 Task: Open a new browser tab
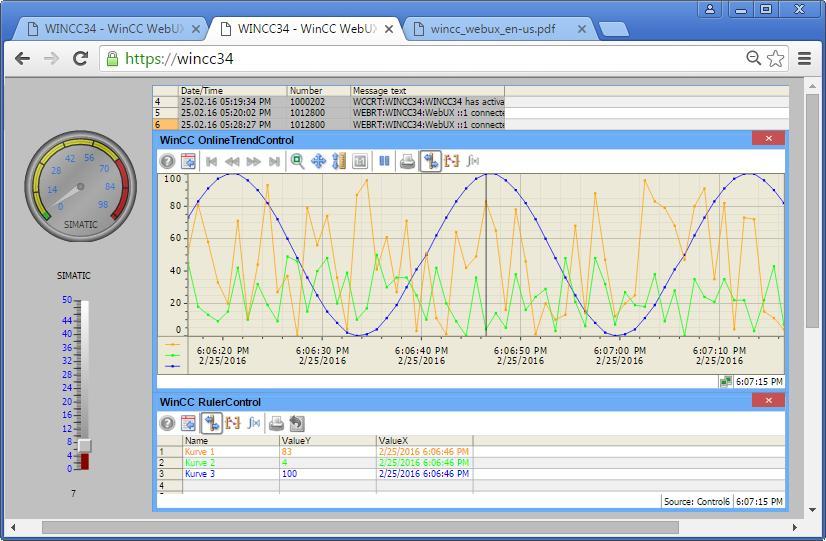[x=614, y=29]
